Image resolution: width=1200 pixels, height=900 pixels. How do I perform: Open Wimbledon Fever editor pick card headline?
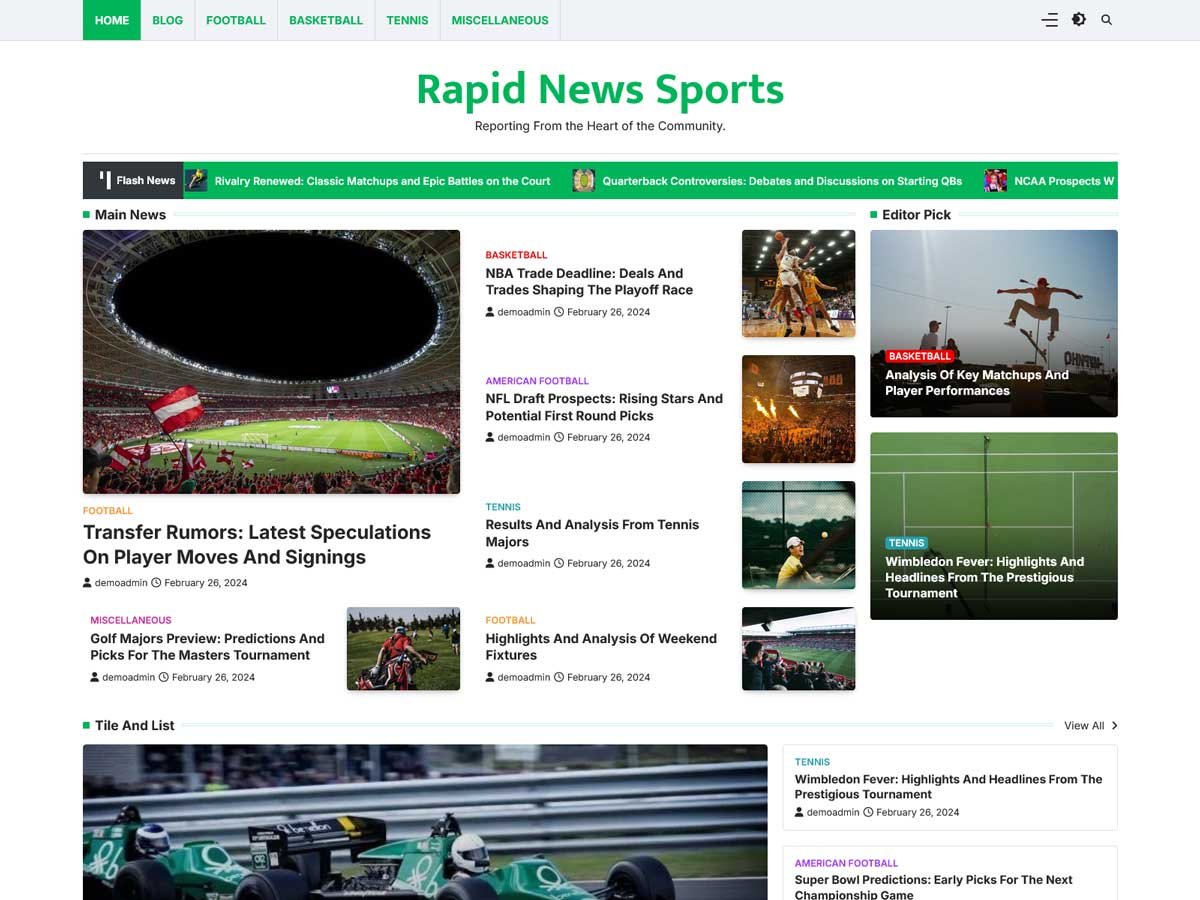[x=984, y=577]
